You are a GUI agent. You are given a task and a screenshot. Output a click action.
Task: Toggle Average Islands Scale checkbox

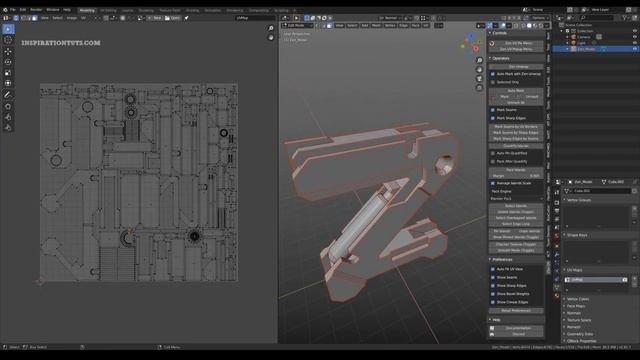point(493,183)
